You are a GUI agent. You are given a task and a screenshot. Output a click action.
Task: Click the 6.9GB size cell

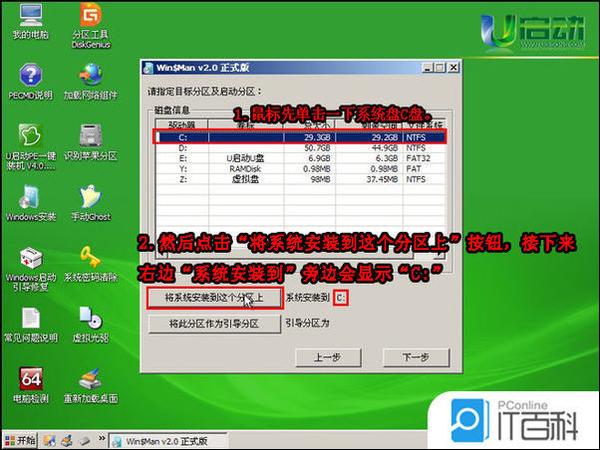(320, 158)
